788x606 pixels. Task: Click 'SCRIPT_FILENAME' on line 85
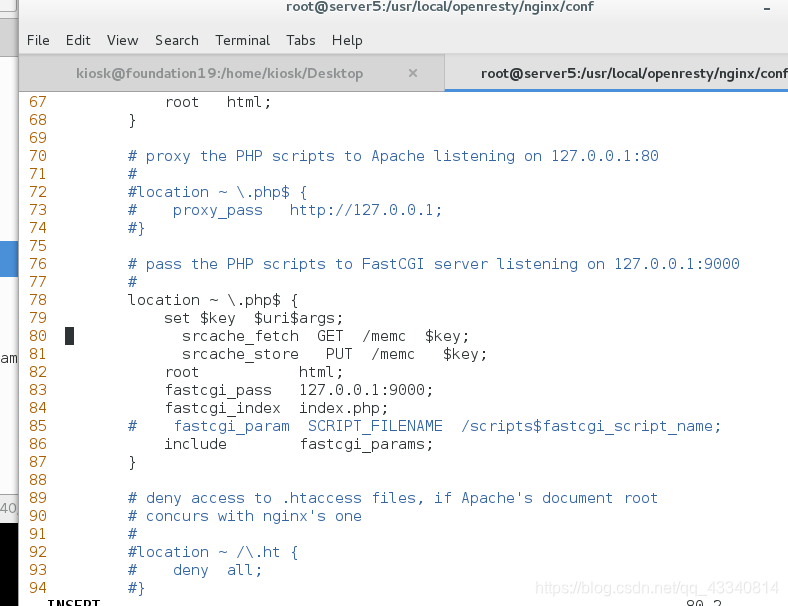click(x=375, y=426)
